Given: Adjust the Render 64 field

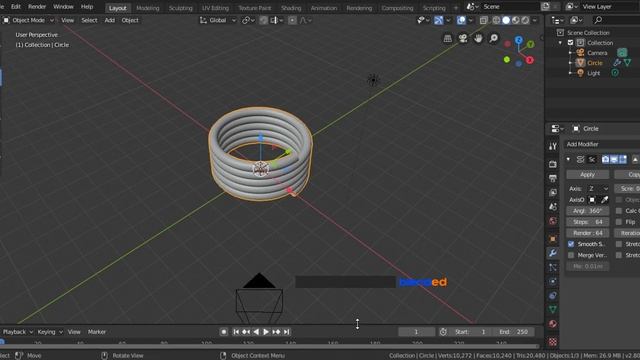Looking at the screenshot, I should (x=587, y=233).
